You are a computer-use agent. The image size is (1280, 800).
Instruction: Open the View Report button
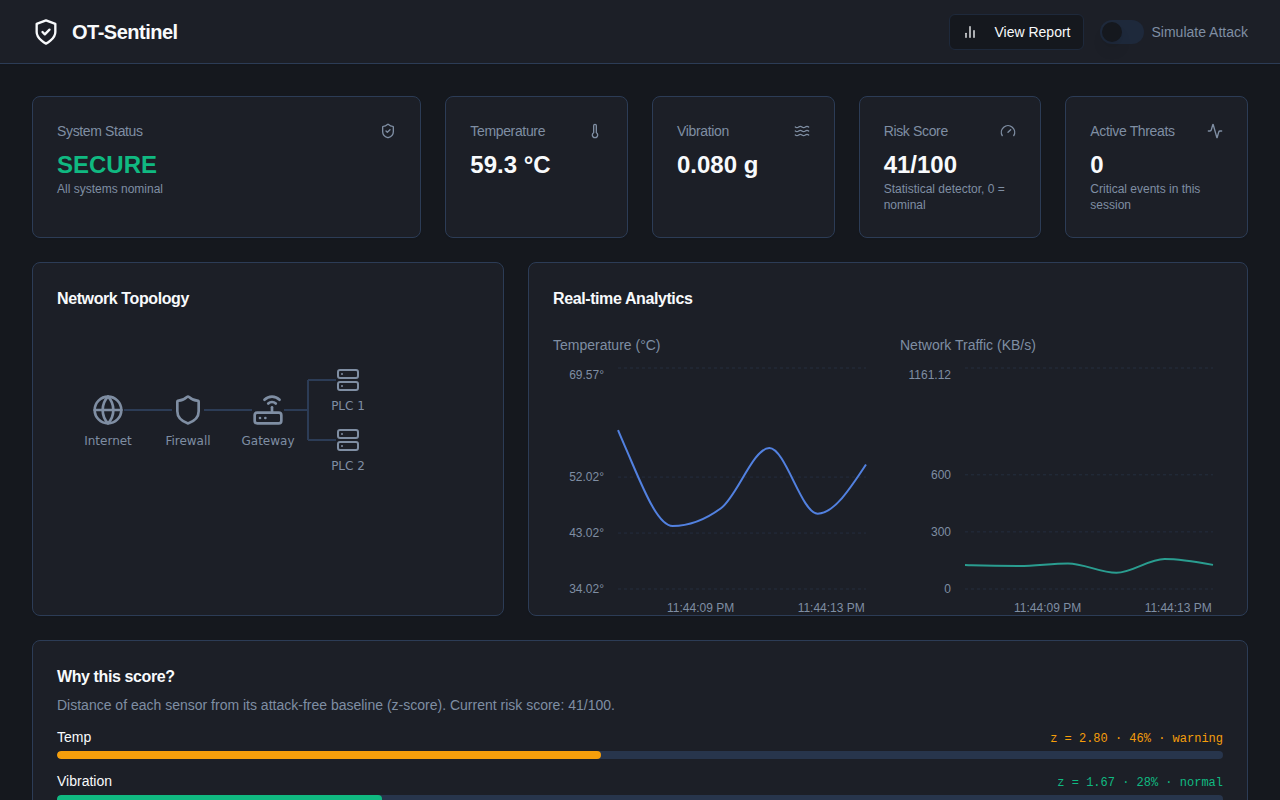point(1016,32)
